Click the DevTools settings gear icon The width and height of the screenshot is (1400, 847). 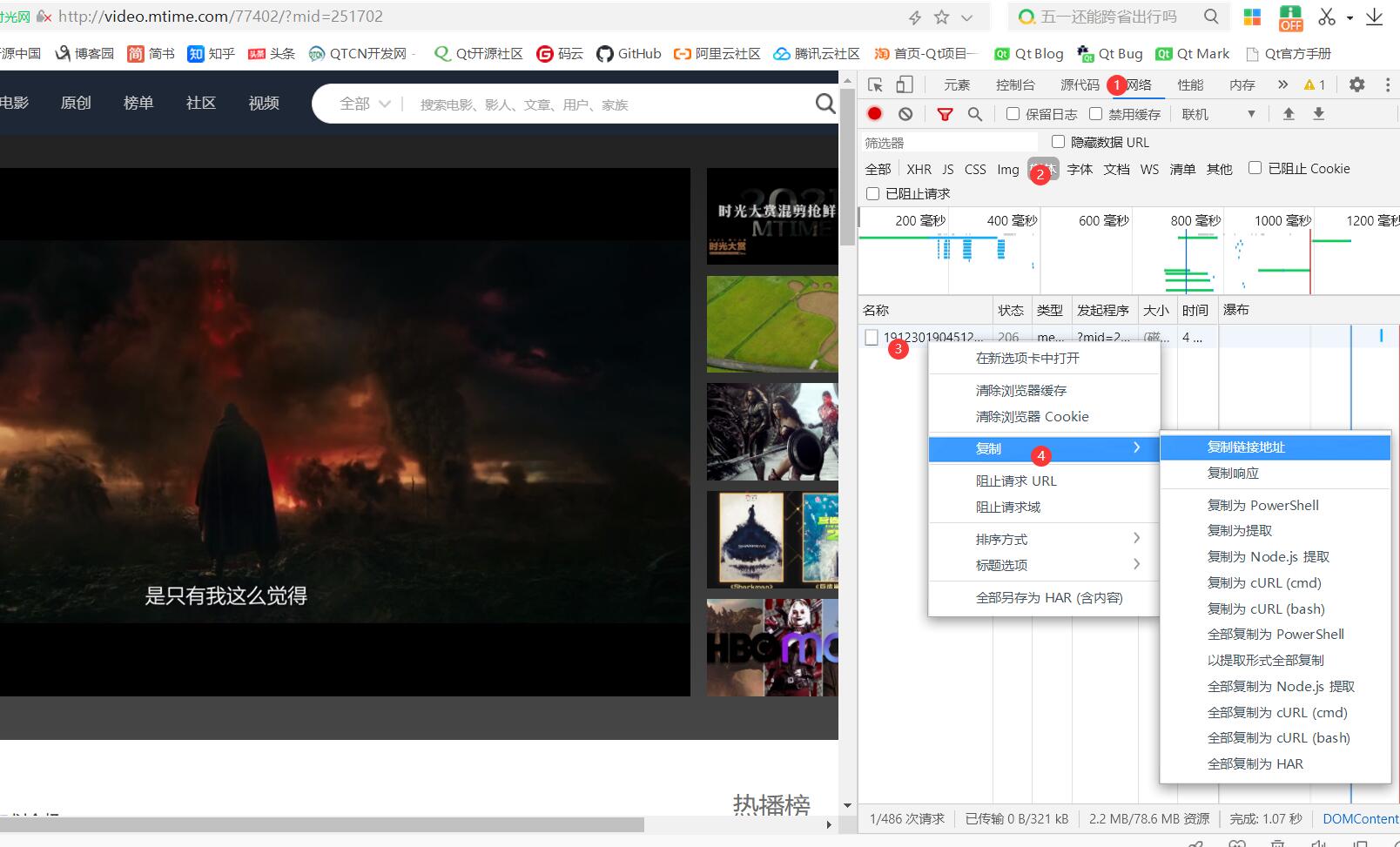tap(1356, 84)
